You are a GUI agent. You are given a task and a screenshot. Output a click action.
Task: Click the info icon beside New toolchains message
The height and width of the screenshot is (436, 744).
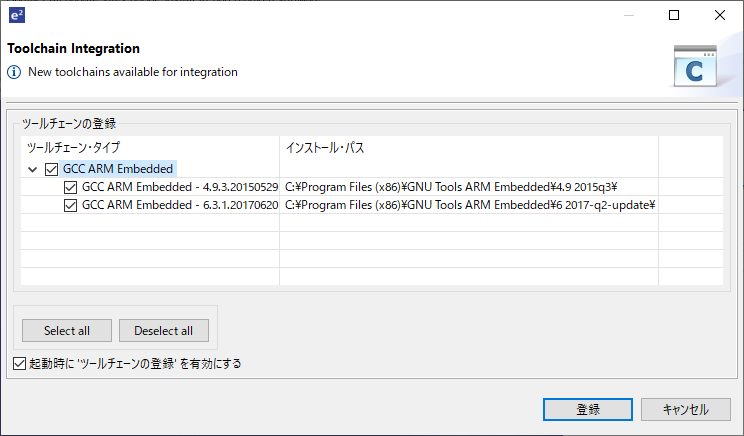(14, 72)
